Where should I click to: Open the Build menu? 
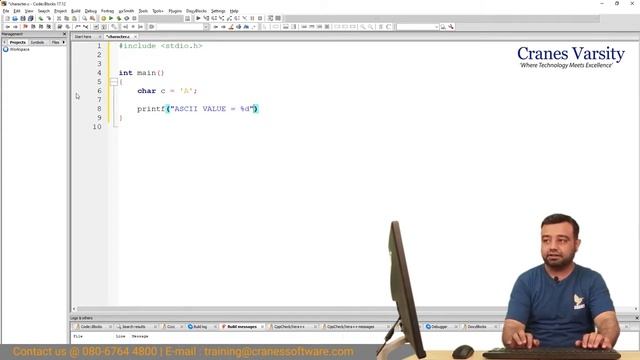(76, 11)
